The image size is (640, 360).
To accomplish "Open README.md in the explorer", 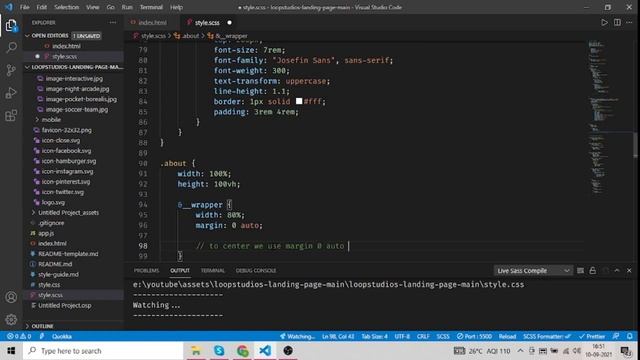I will pyautogui.click(x=55, y=264).
